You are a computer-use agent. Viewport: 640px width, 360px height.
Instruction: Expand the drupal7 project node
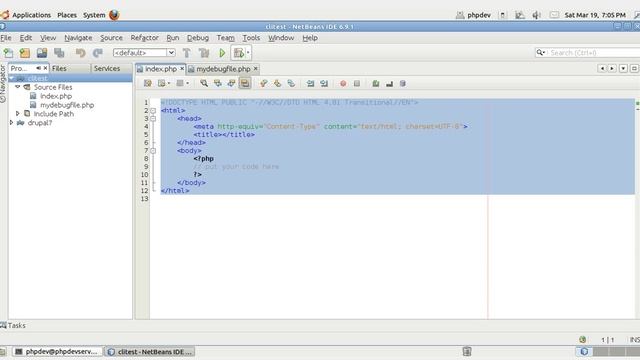click(x=11, y=122)
